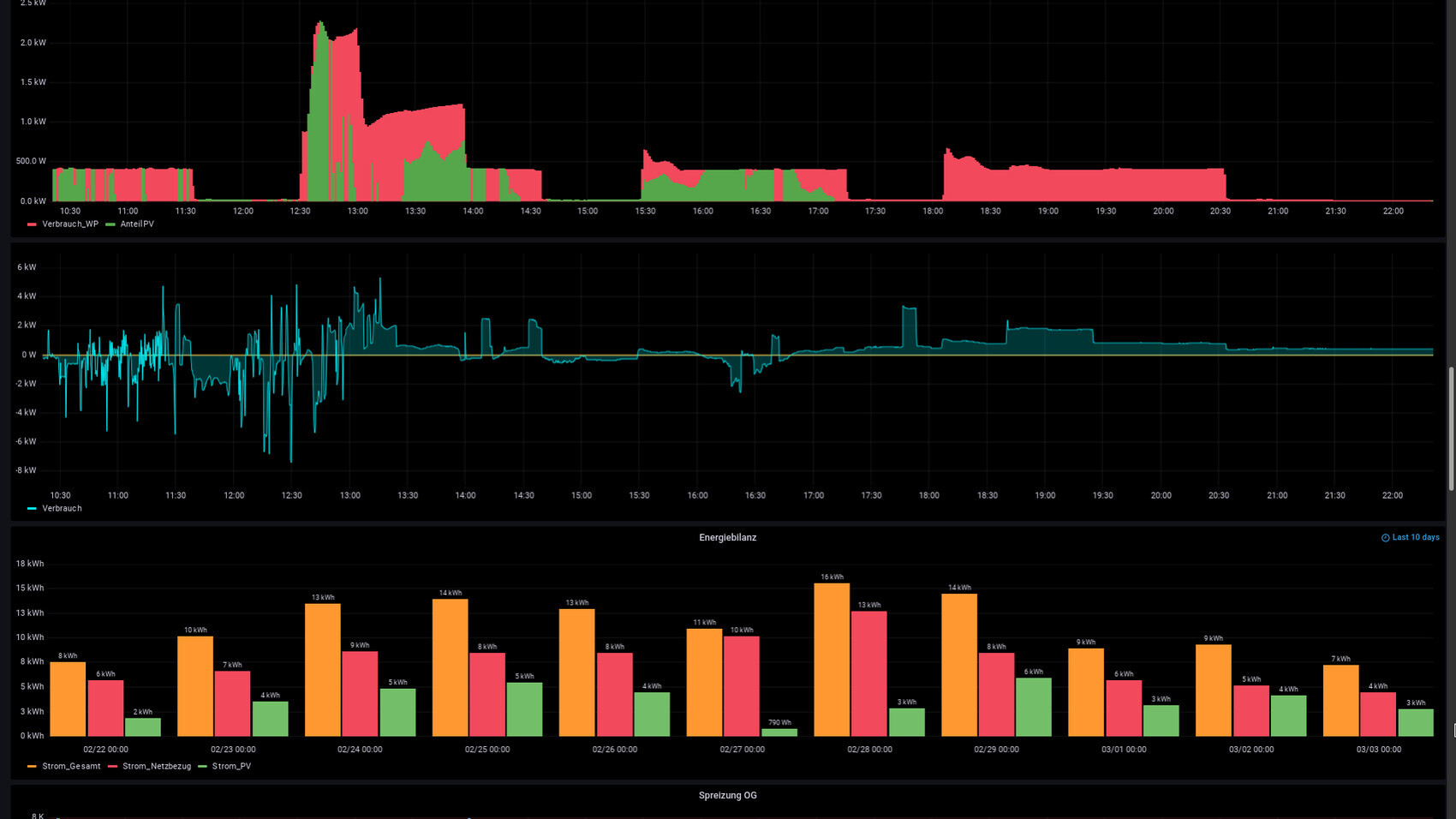Screen dimensions: 1456x819
Task: Click the 14 kWh orange bar for 02/25
Action: coord(450,667)
